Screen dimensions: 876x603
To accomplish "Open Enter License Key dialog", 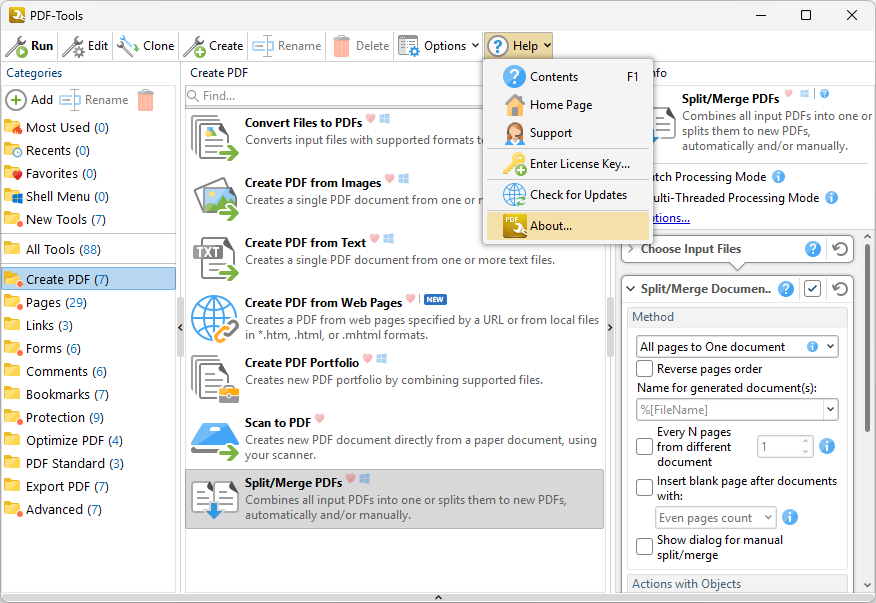I will (x=568, y=164).
